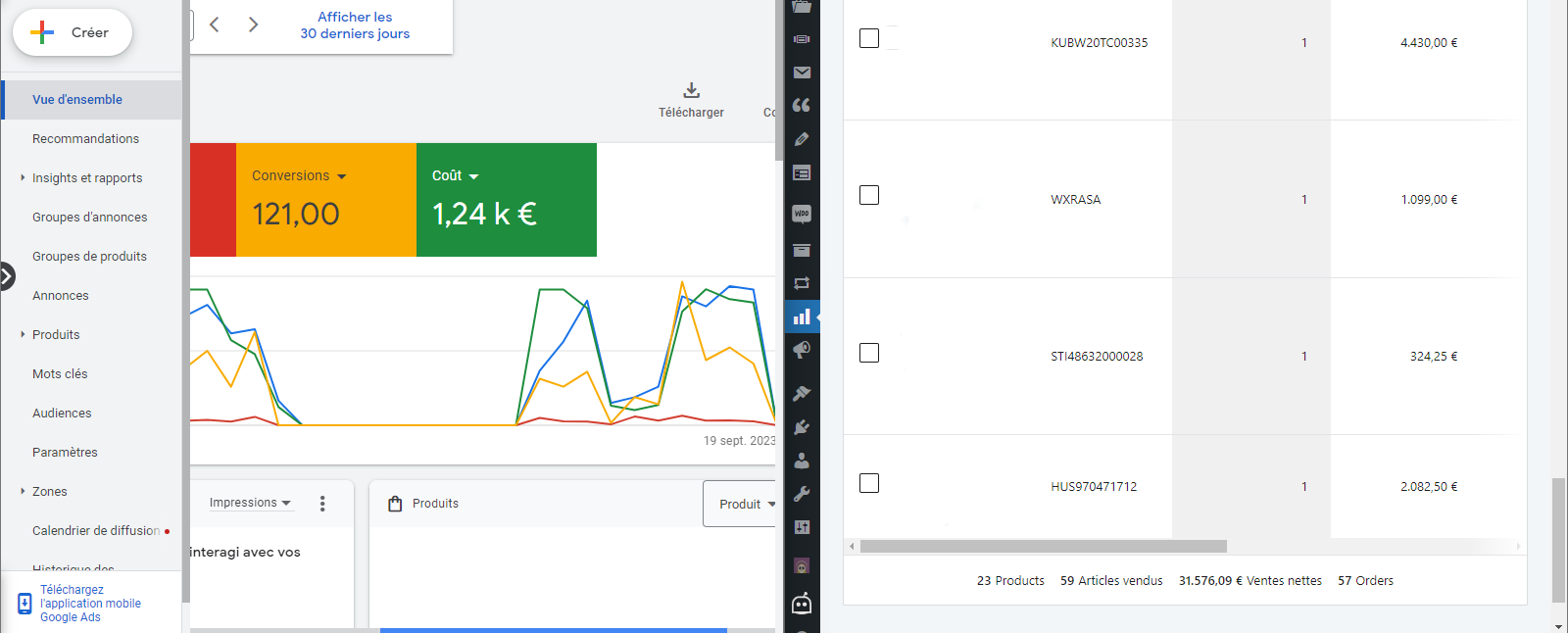
Task: Click the Créer button
Action: point(73,32)
